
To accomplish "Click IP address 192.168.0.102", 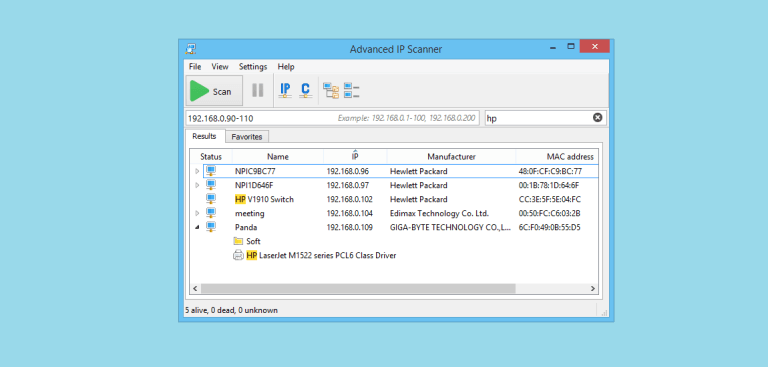I will coord(350,199).
